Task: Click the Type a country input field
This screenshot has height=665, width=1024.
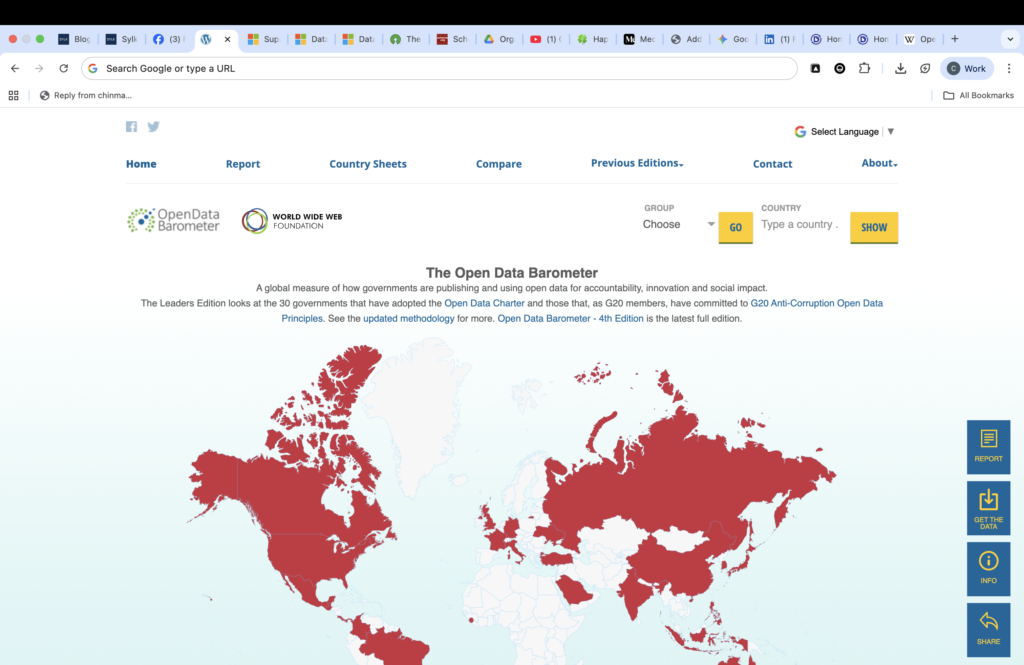Action: click(x=800, y=225)
